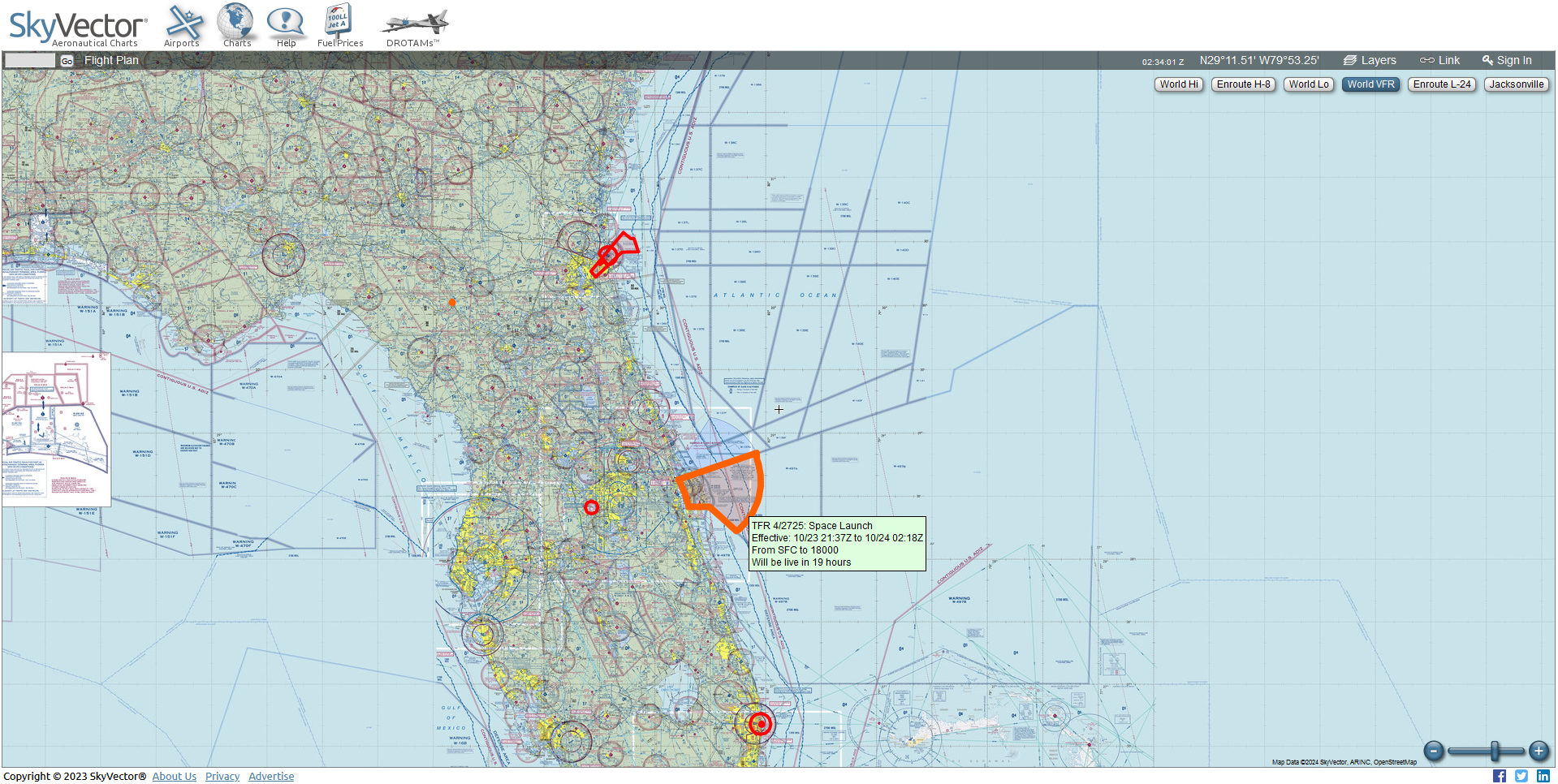Switch to Enroute H-8 chart
This screenshot has width=1558, height=784.
(1243, 84)
